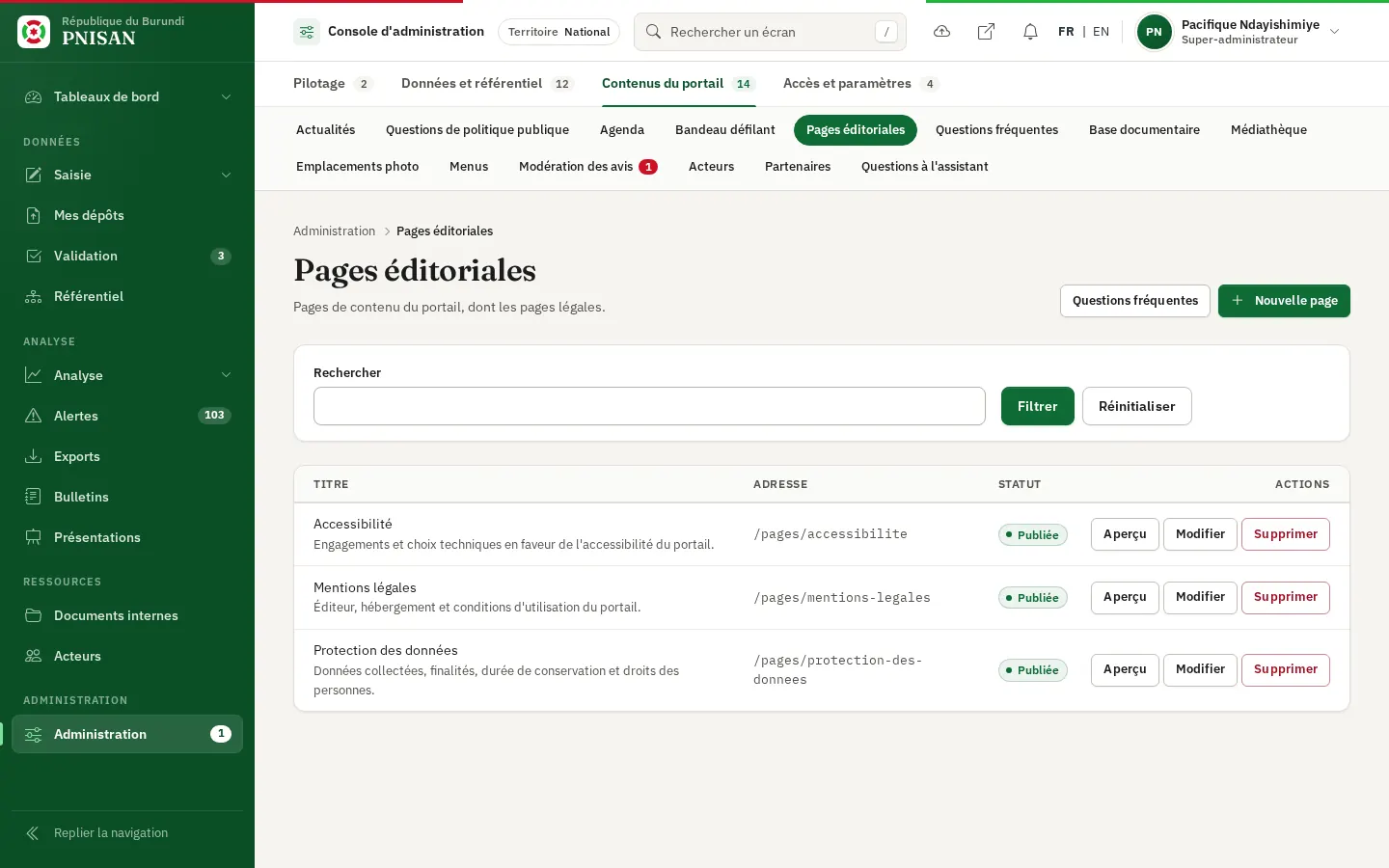Go to Validation in sidebar

(x=127, y=256)
